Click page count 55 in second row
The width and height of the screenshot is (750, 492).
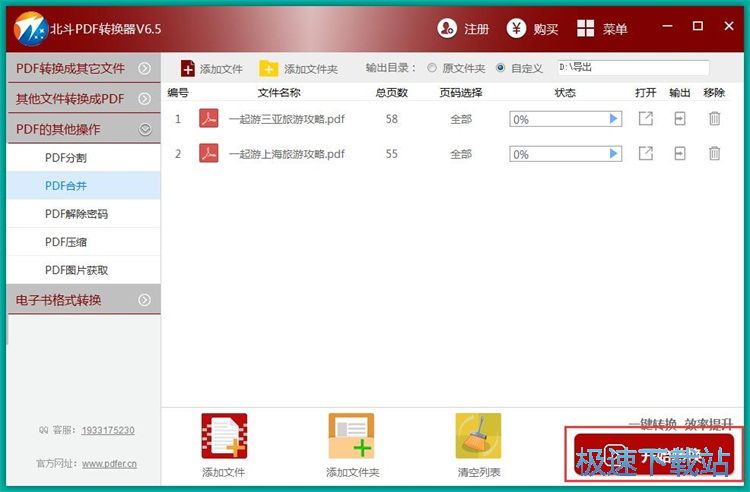pyautogui.click(x=392, y=153)
